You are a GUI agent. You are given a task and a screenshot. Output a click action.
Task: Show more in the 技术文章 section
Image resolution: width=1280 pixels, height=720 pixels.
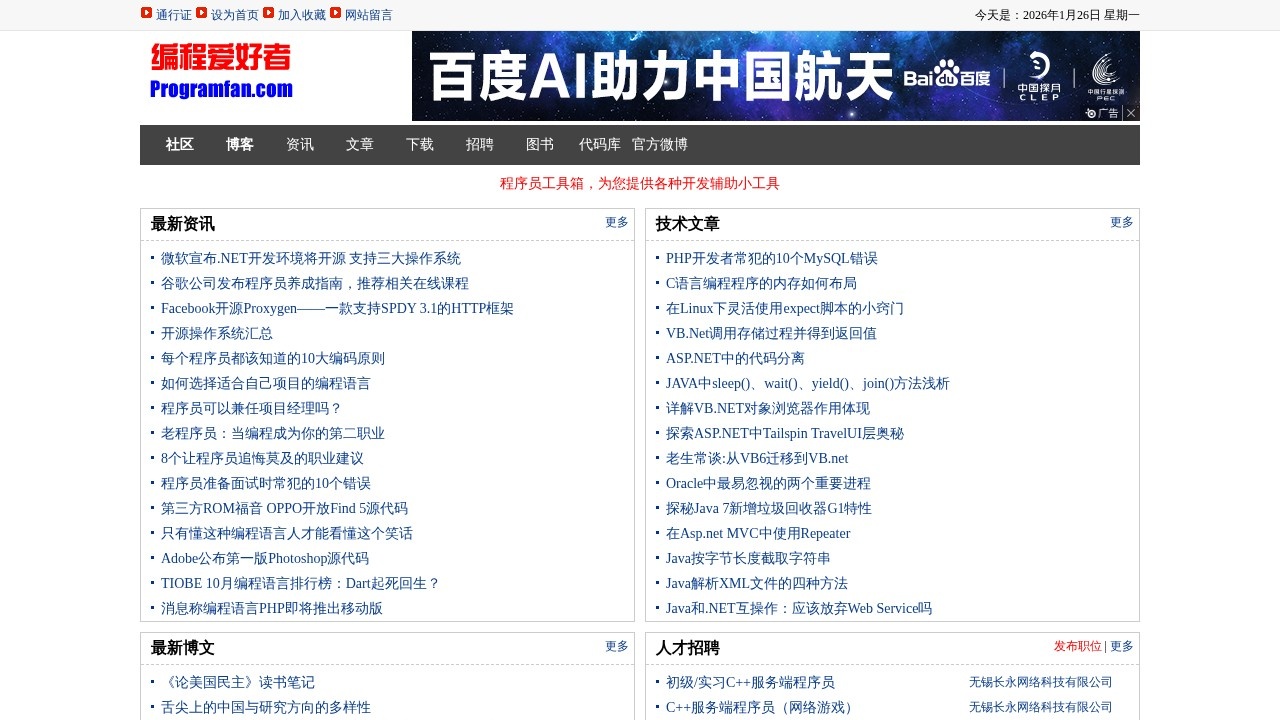click(1122, 222)
